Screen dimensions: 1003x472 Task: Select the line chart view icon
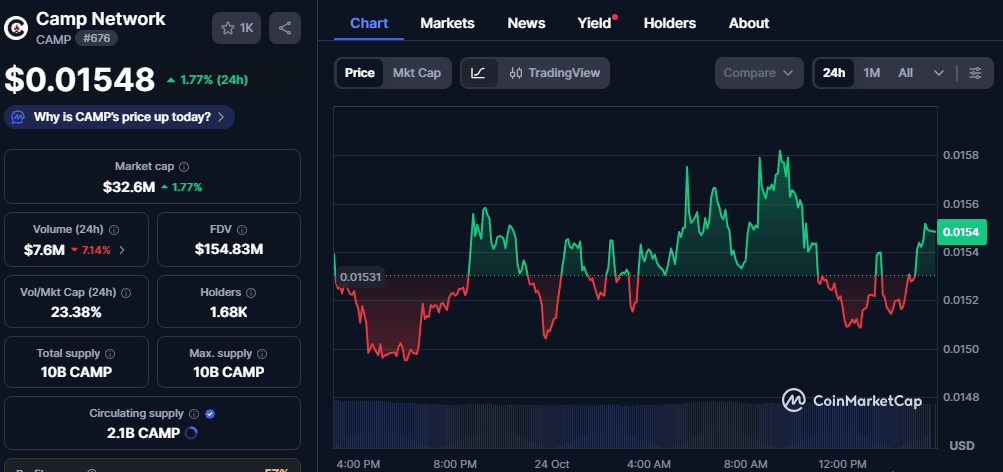(479, 73)
